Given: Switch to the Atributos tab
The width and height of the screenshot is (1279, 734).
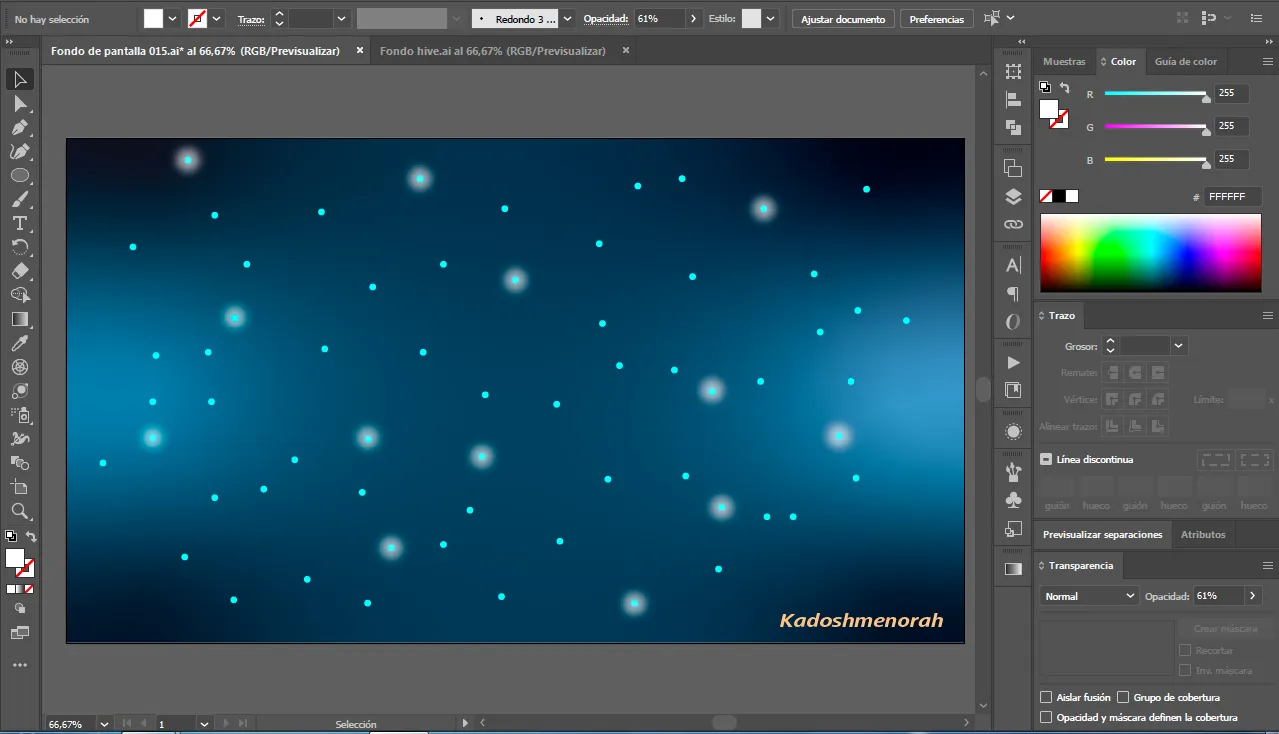Looking at the screenshot, I should (1203, 534).
